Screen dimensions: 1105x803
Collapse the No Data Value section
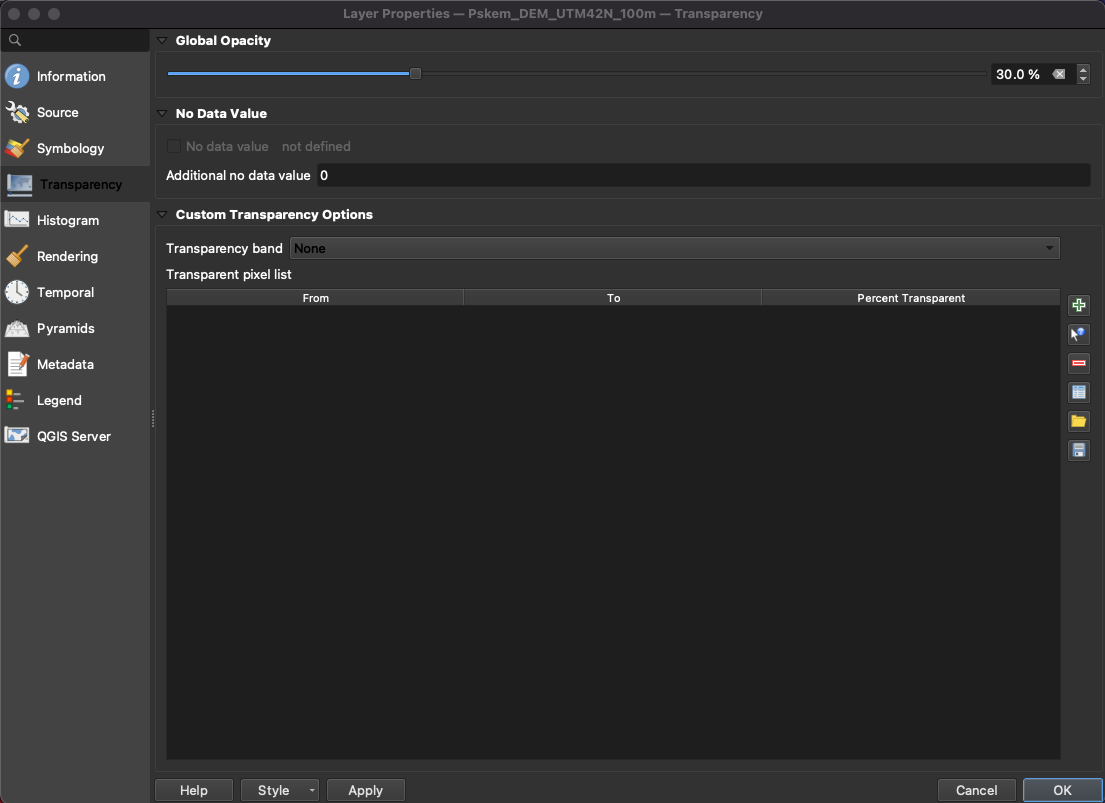click(x=163, y=114)
